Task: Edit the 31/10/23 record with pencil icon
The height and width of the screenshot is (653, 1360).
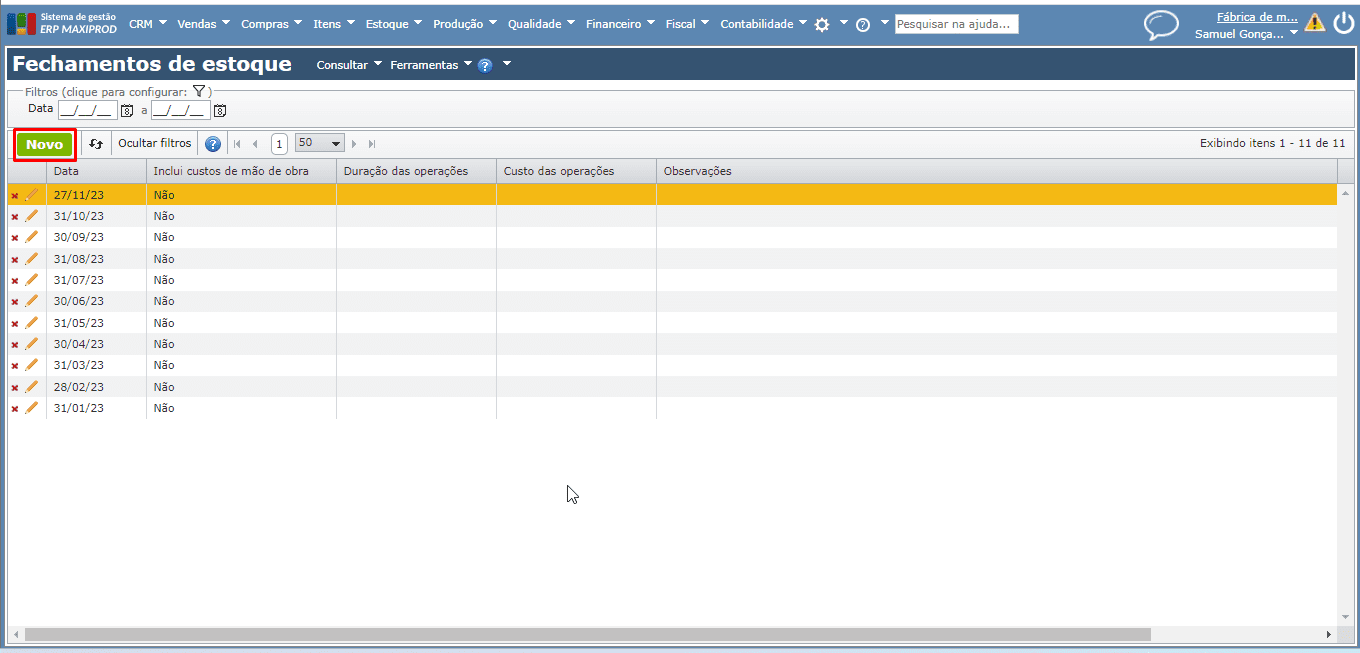Action: [x=31, y=216]
